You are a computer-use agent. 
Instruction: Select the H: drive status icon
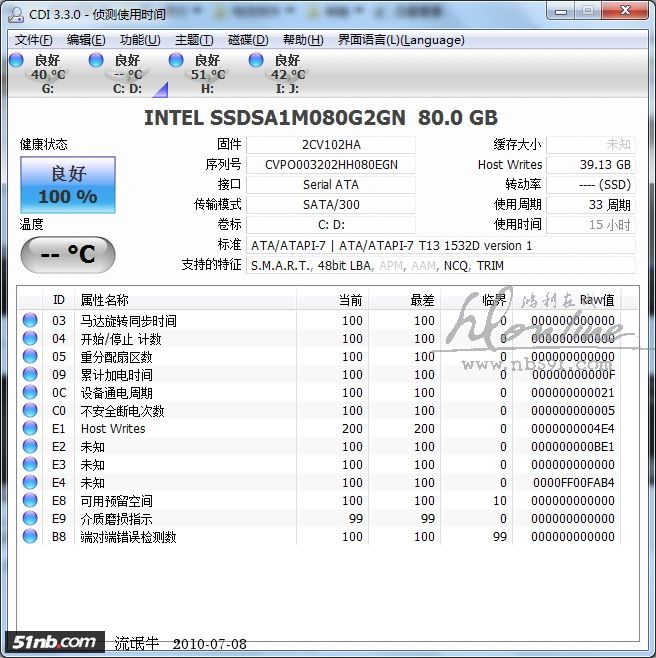click(176, 62)
